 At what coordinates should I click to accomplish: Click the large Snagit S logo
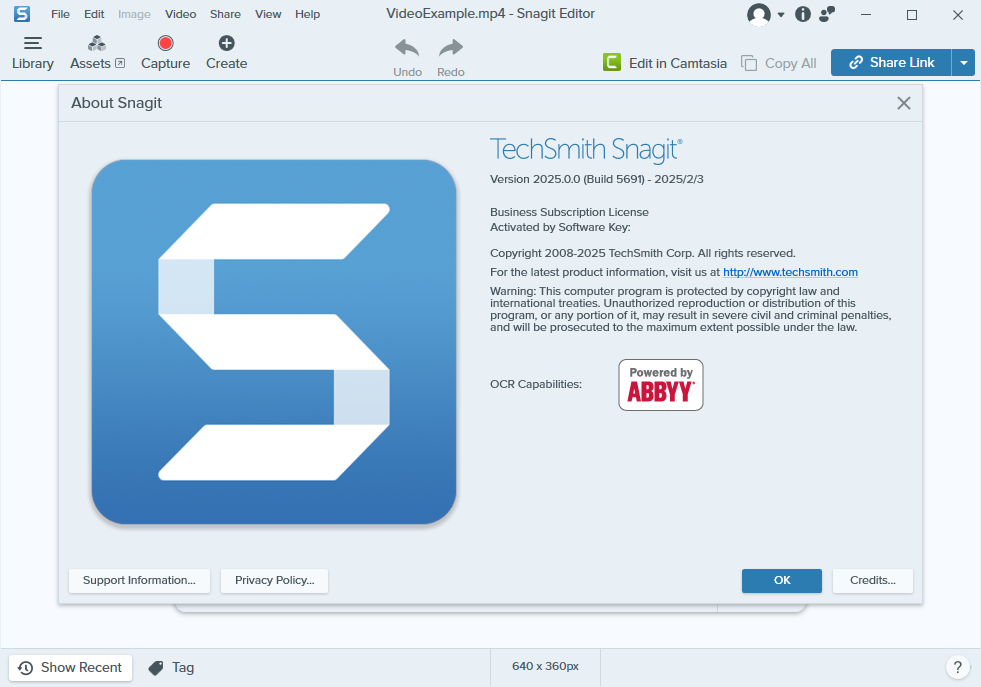[274, 342]
